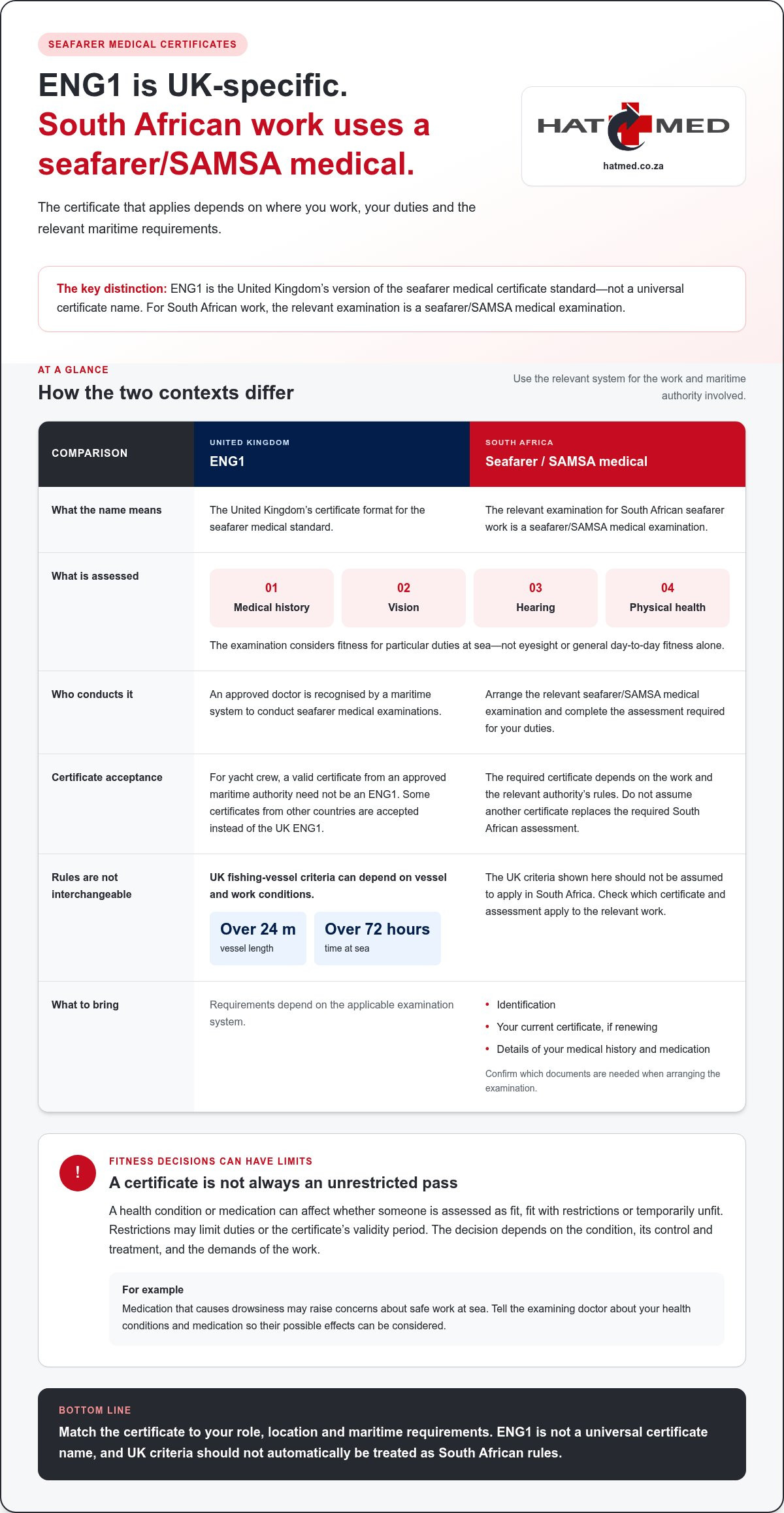Click the Identification bullet item
The height and width of the screenshot is (1513, 784).
[526, 1005]
